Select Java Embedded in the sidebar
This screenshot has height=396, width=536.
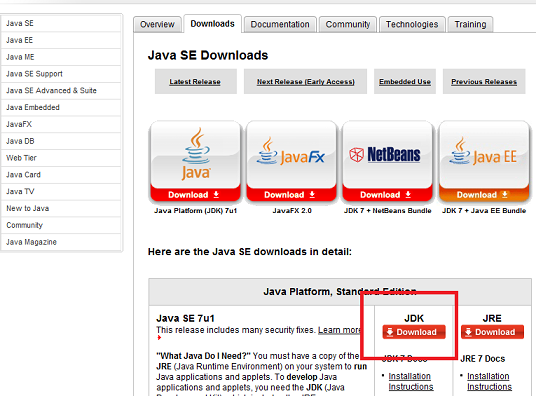61,107
